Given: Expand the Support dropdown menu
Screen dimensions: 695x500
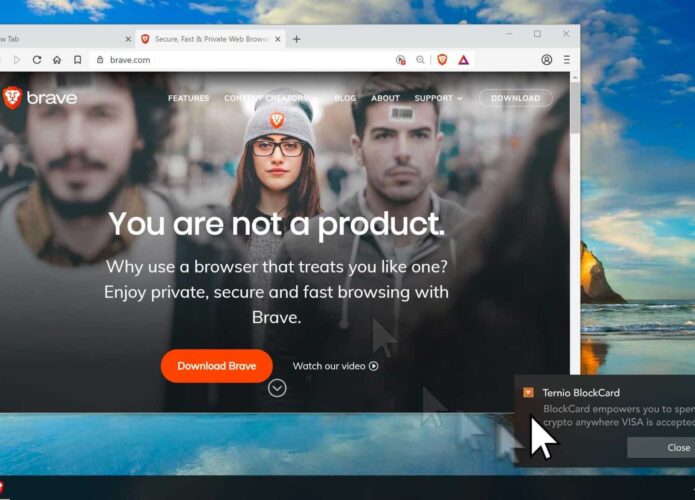Looking at the screenshot, I should click(x=438, y=98).
